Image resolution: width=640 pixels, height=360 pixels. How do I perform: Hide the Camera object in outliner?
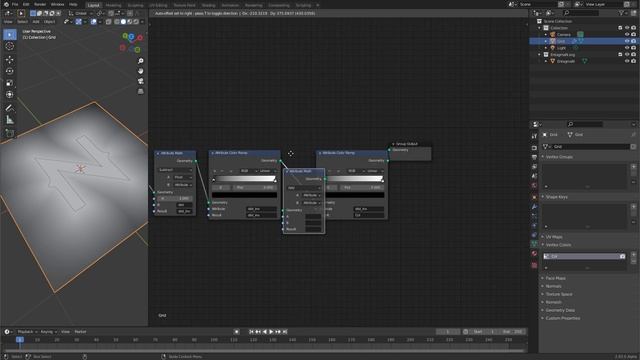pos(627,35)
